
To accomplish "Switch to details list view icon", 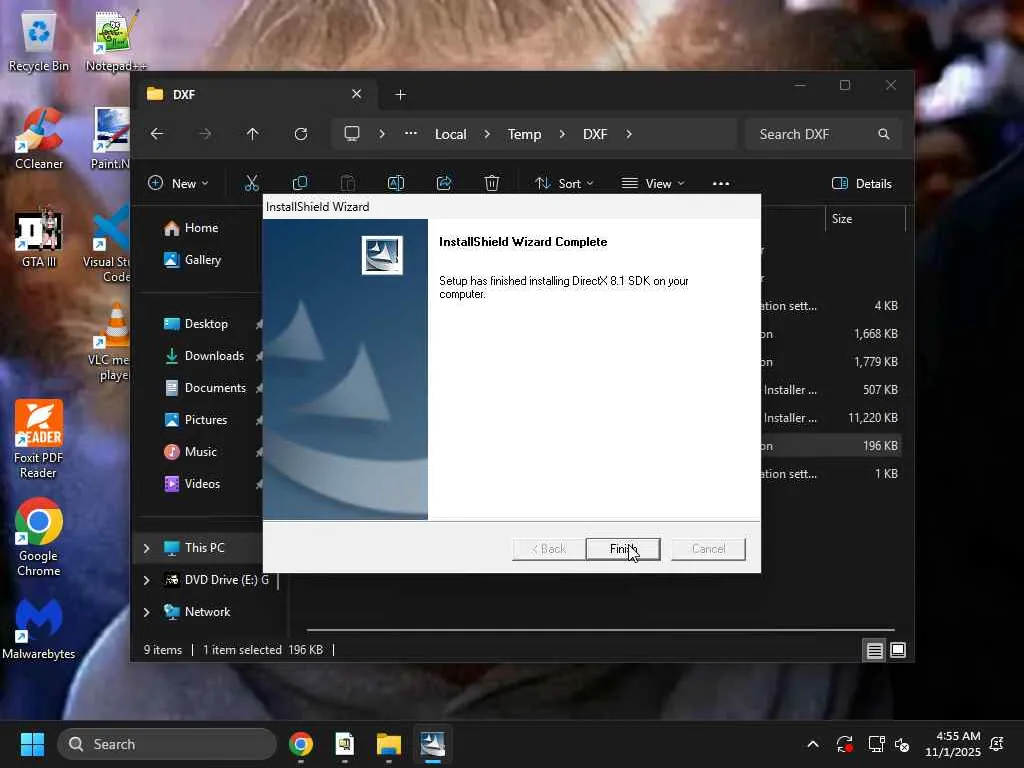I will [x=874, y=650].
